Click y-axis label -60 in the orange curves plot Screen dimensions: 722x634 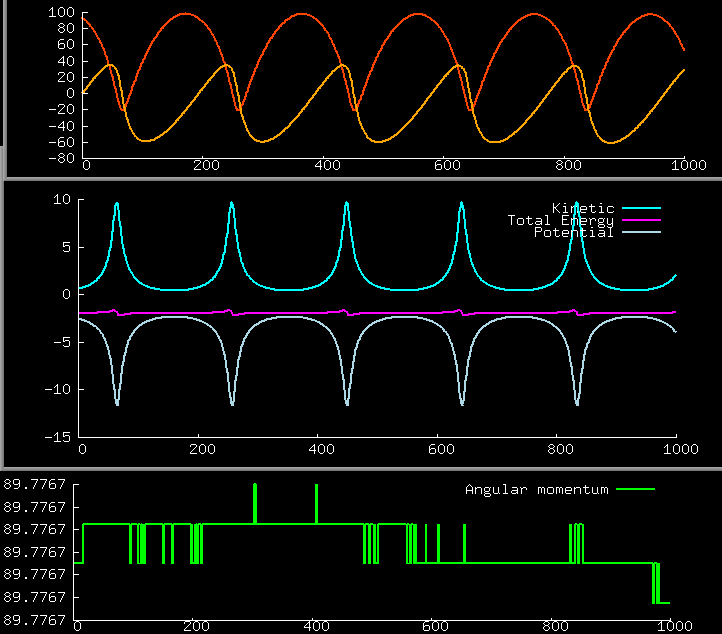[61, 142]
